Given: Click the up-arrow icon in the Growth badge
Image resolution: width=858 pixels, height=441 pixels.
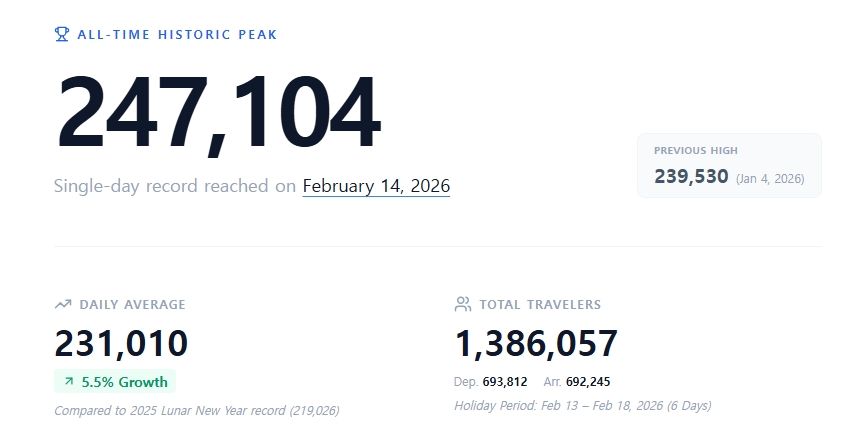Looking at the screenshot, I should click(69, 381).
